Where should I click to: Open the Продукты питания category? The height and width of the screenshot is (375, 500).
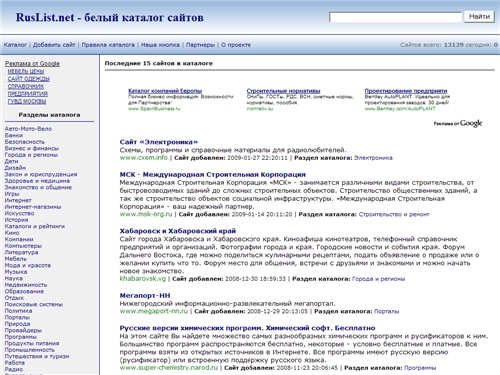click(32, 343)
